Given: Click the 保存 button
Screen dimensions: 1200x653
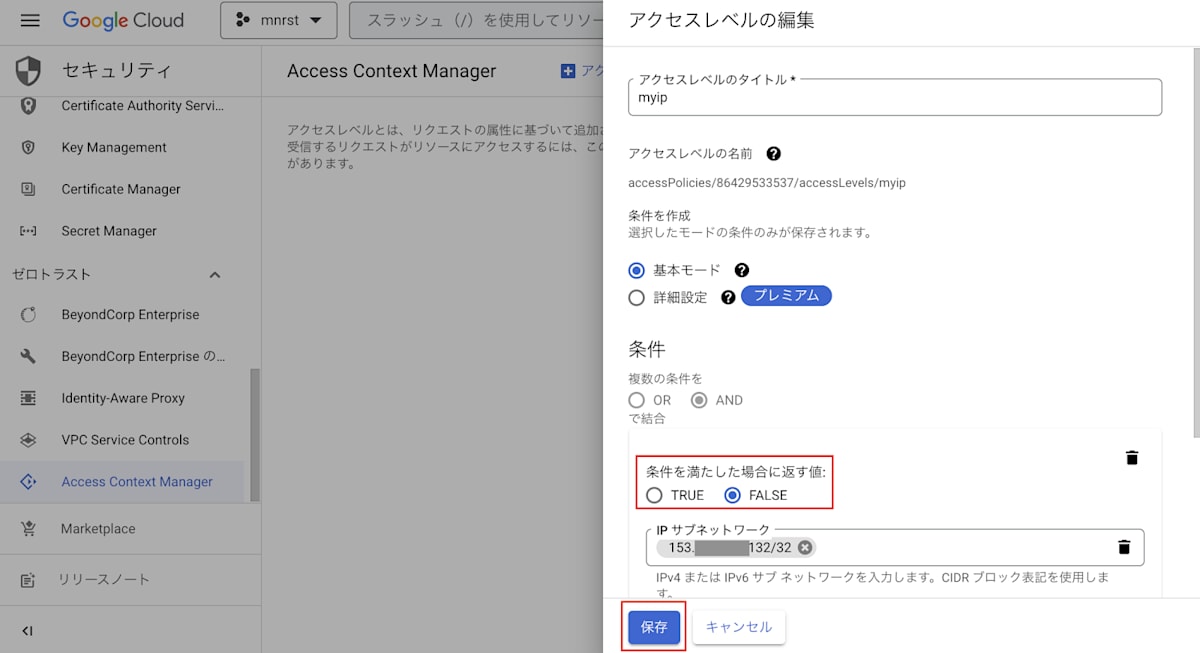Looking at the screenshot, I should point(654,627).
